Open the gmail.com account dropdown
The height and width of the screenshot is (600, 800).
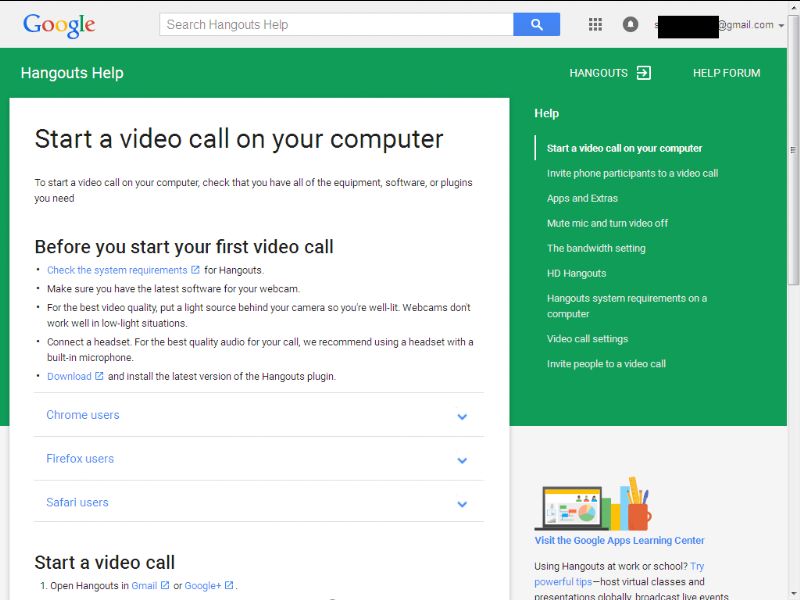click(781, 26)
